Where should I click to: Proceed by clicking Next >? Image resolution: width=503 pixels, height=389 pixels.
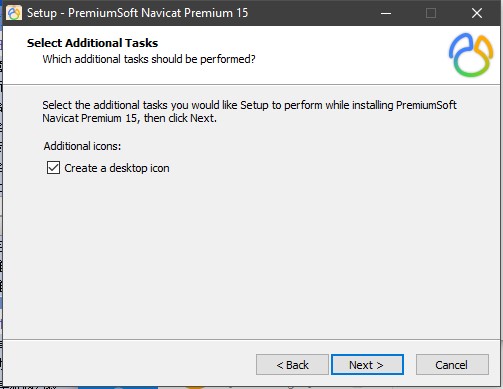tap(367, 365)
